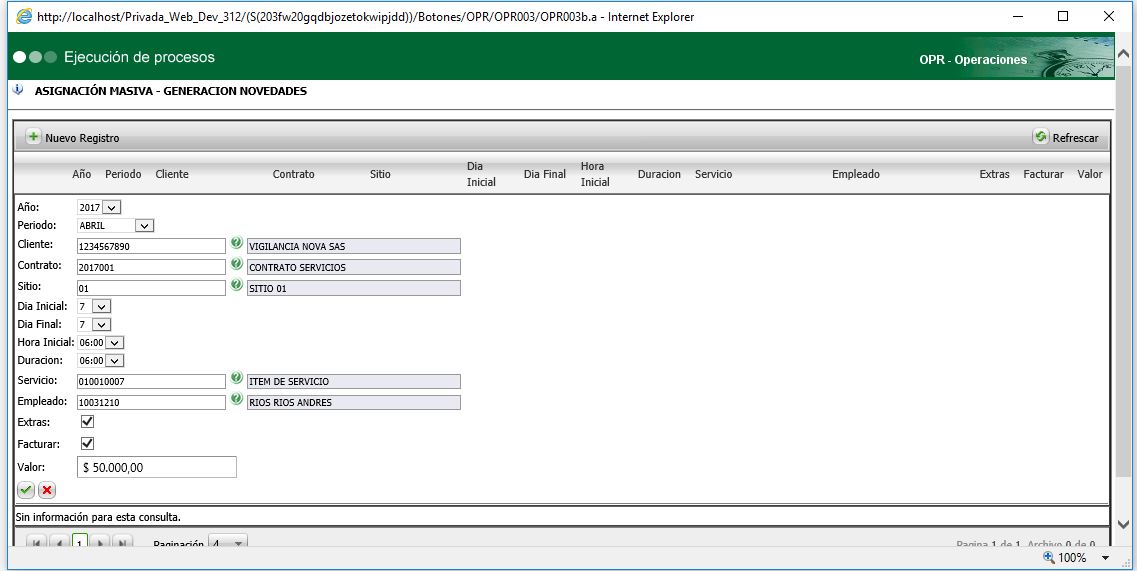The height and width of the screenshot is (571, 1137).
Task: Go to the next page pager icon
Action: (x=101, y=542)
